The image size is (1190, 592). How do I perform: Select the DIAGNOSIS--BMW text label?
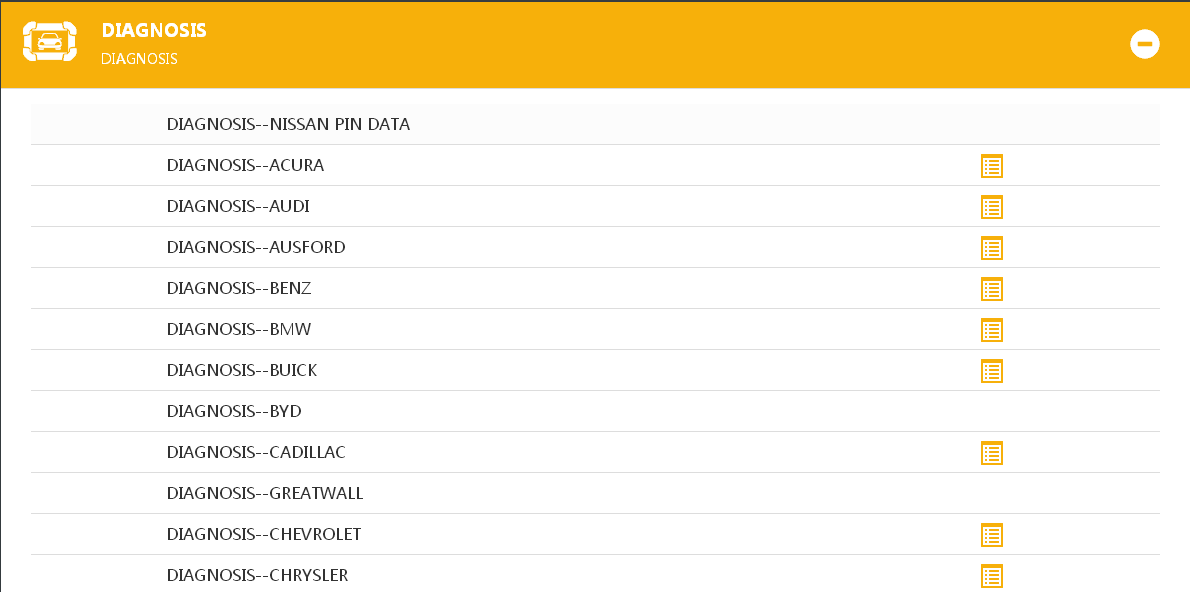coord(239,329)
